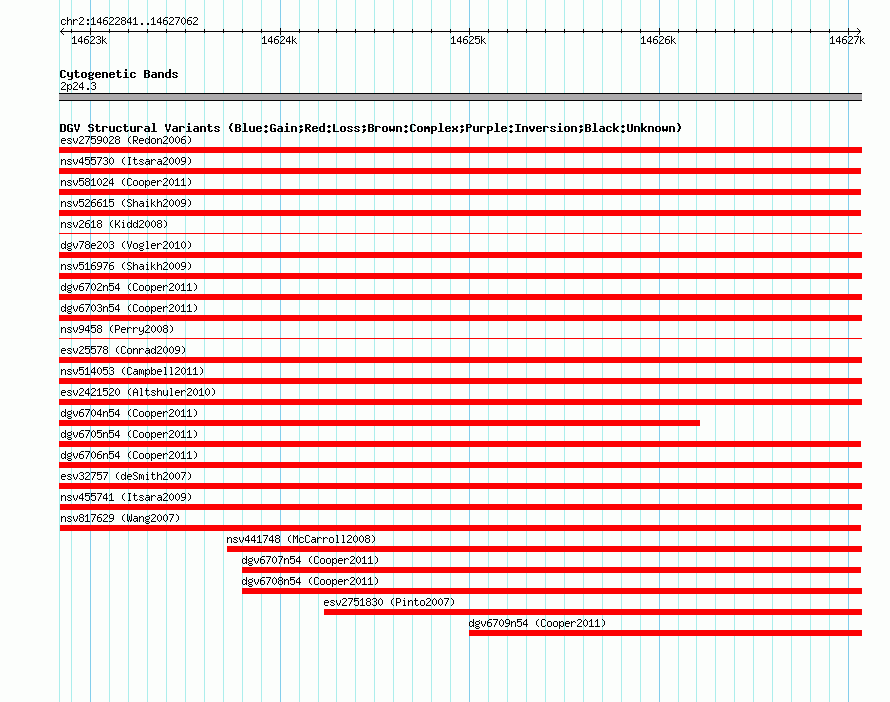Click dgv6706n54 (Cooper2011) label
Screen dimensions: 890x702
(x=129, y=455)
